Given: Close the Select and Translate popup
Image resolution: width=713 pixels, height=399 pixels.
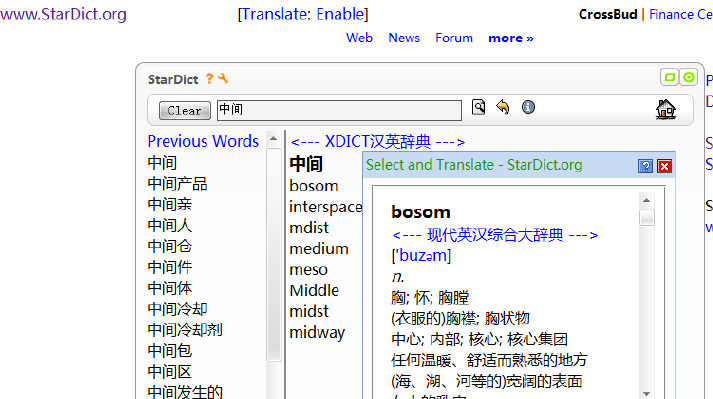Looking at the screenshot, I should pyautogui.click(x=664, y=166).
